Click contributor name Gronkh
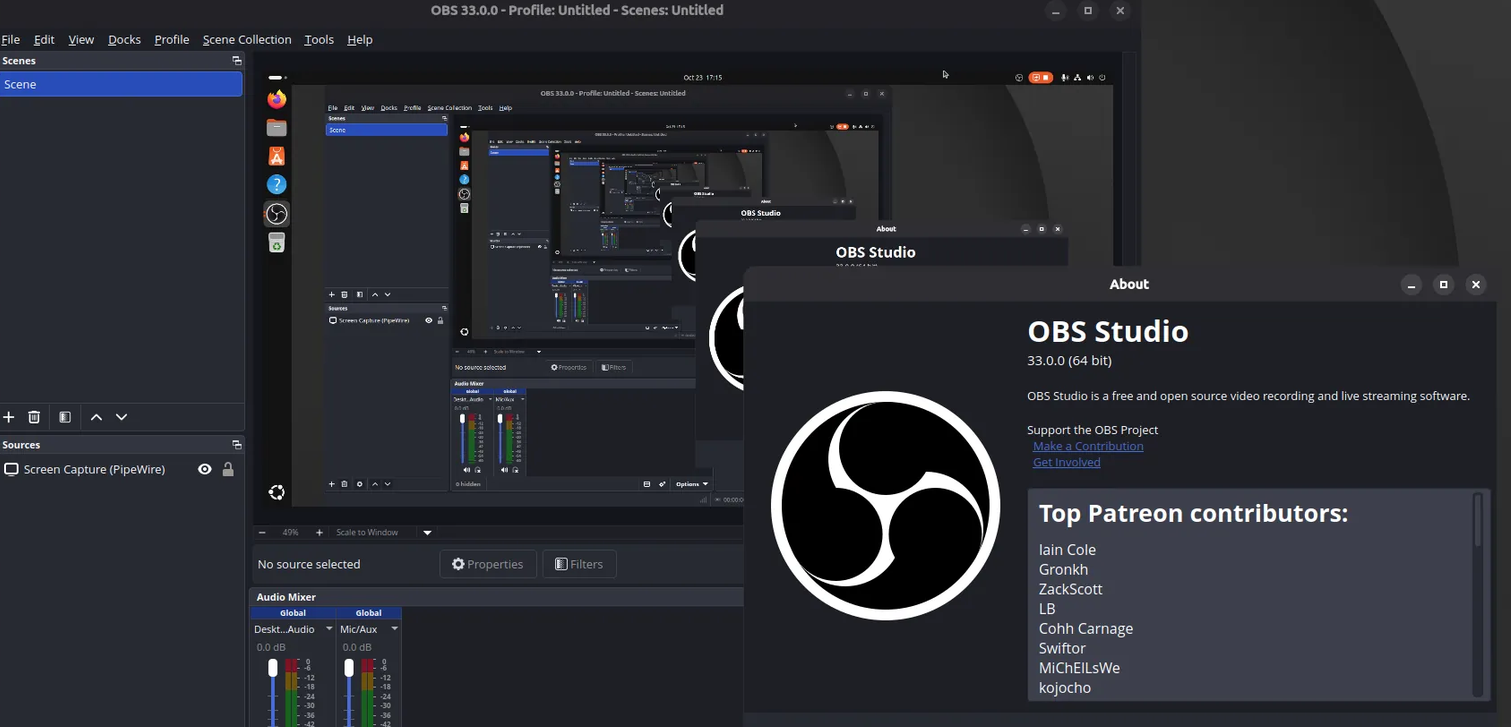 [x=1063, y=569]
